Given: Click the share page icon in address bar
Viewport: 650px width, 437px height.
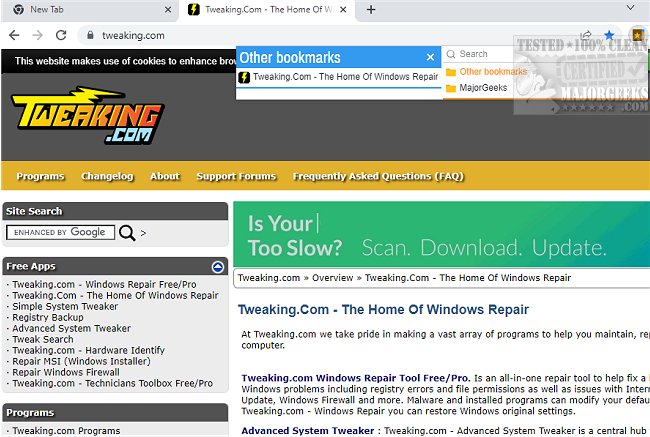Looking at the screenshot, I should [586, 35].
